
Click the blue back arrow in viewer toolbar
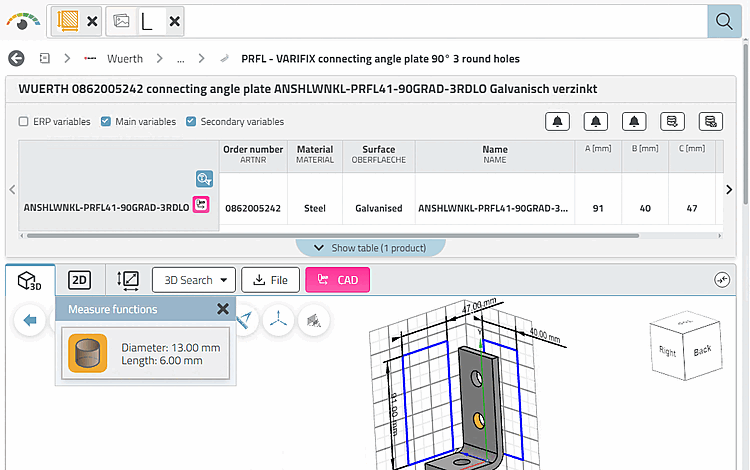[x=30, y=320]
